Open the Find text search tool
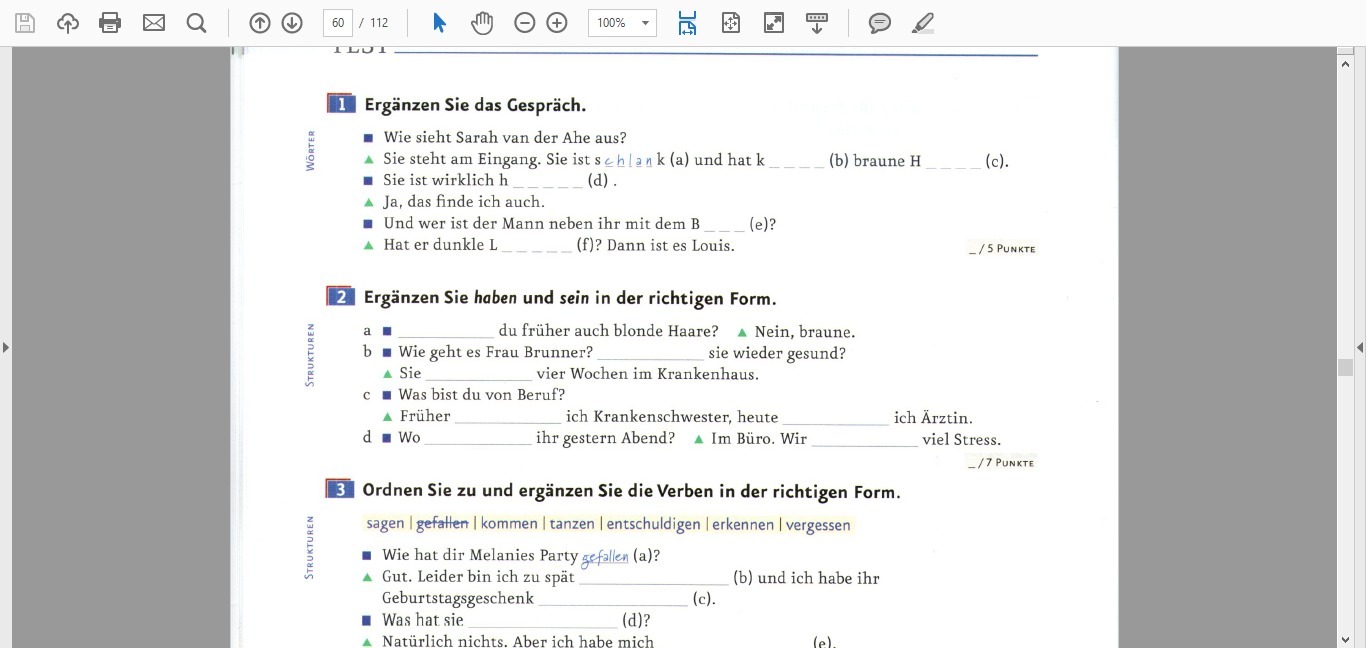This screenshot has width=1366, height=648. [197, 23]
